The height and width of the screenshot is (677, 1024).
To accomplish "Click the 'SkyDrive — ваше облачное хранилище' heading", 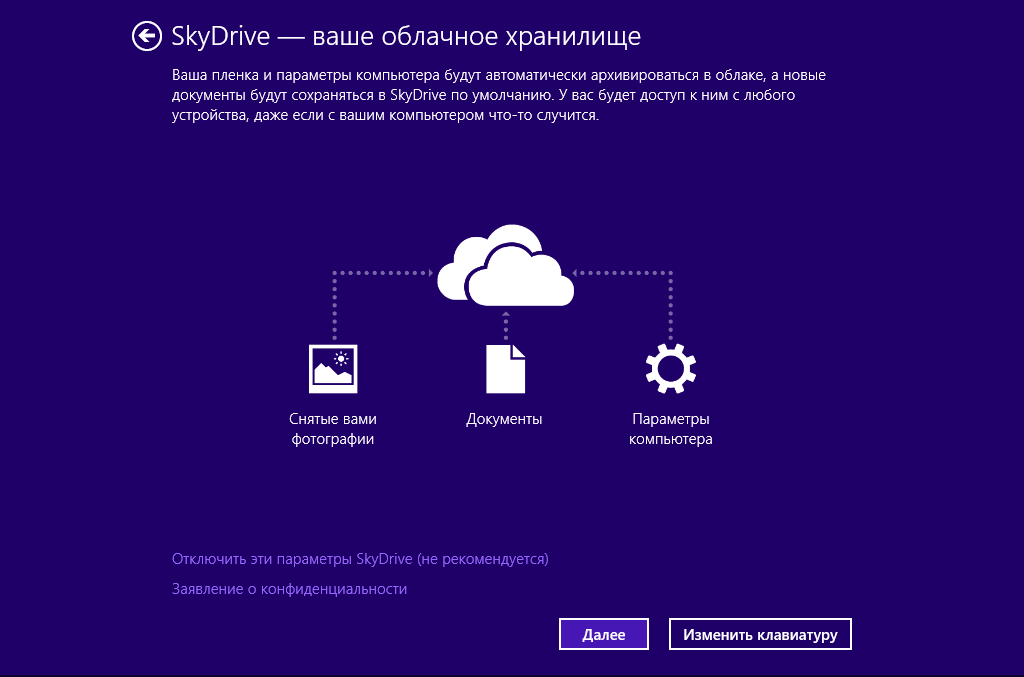I will [x=406, y=36].
